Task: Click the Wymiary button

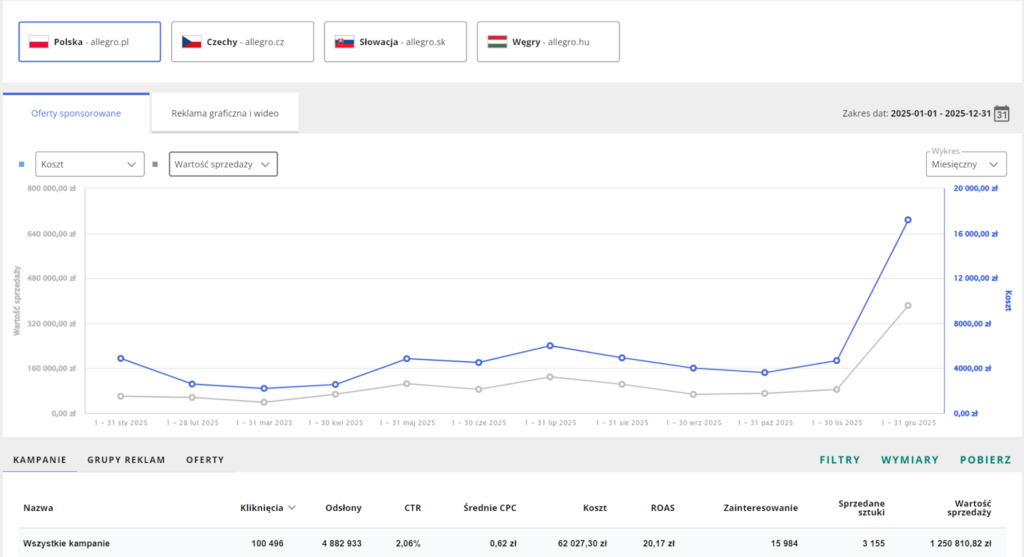Action: [x=909, y=460]
